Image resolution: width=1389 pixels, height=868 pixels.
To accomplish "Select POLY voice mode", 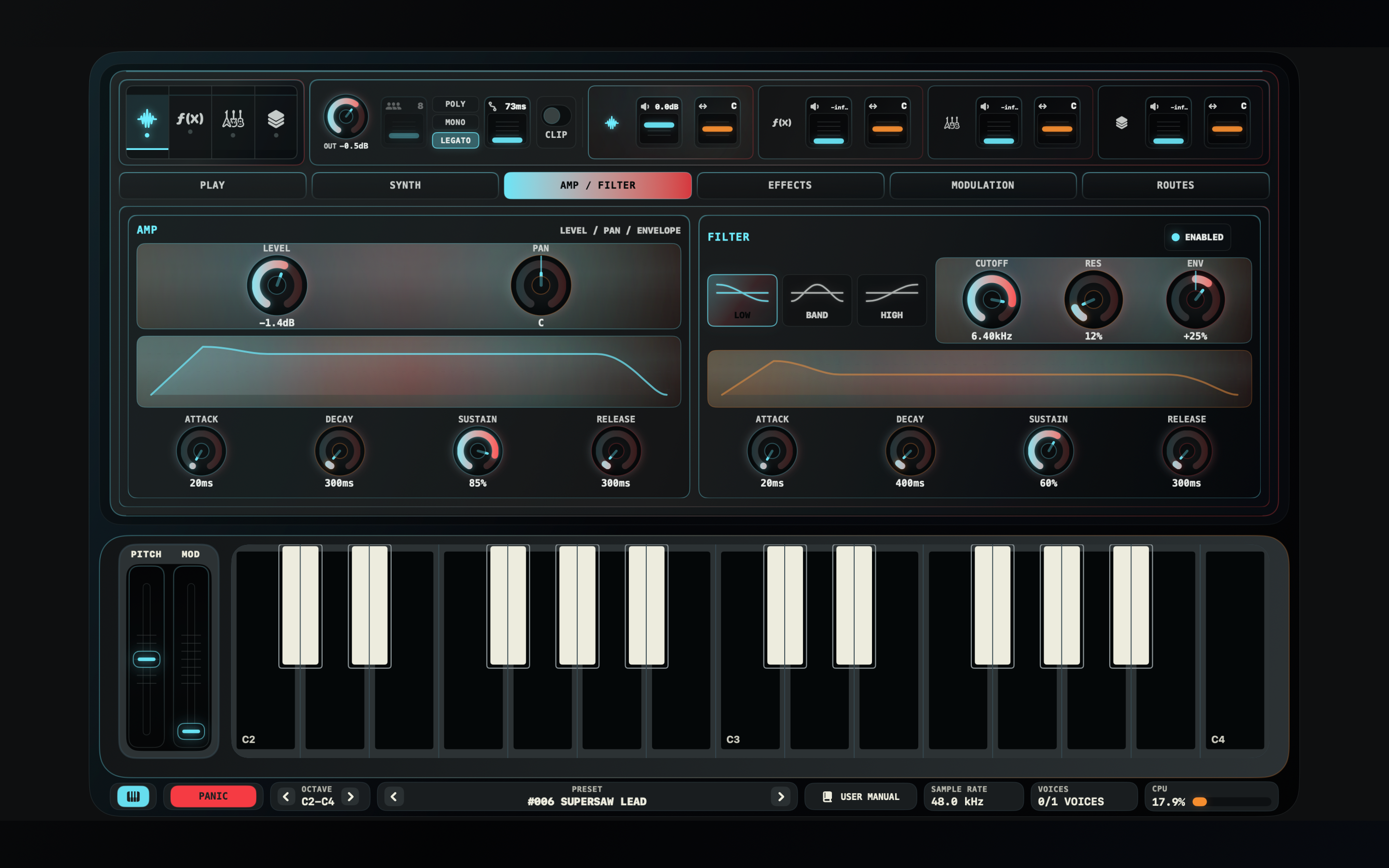I will point(455,104).
